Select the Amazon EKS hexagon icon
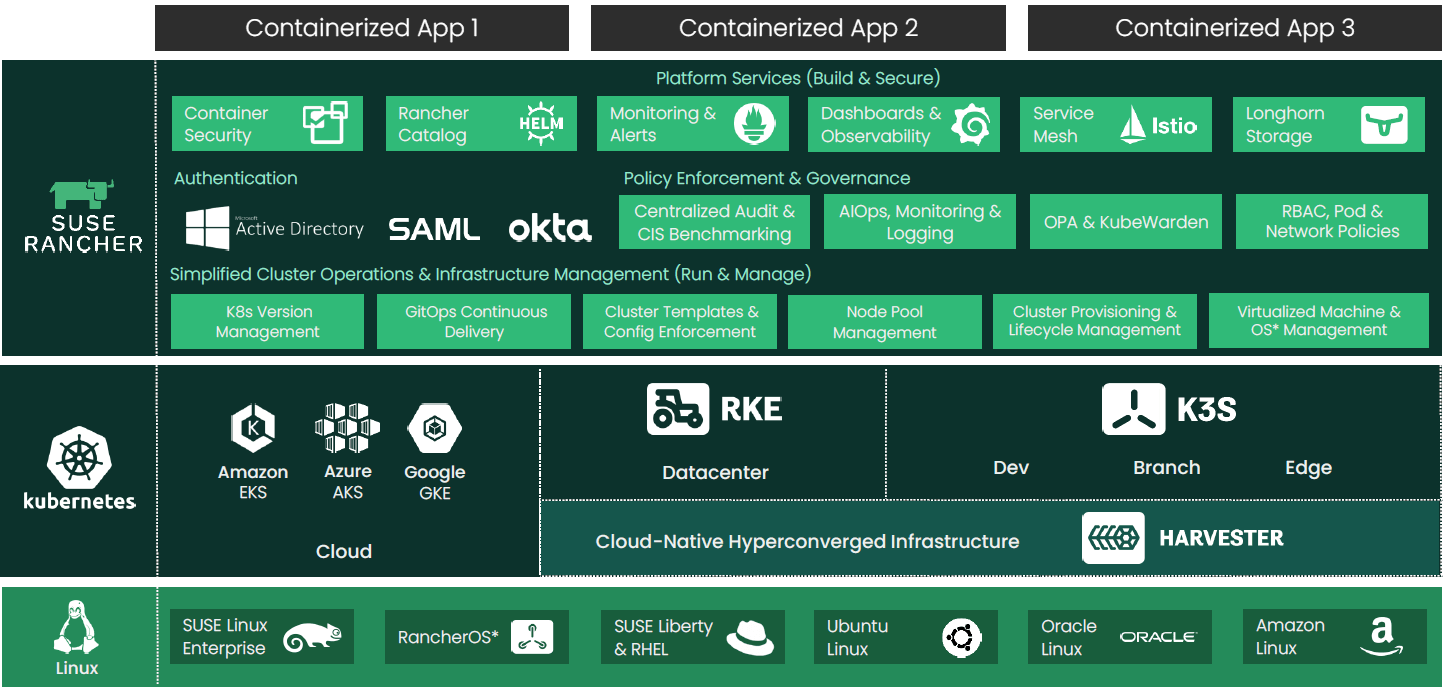The height and width of the screenshot is (689, 1445). point(253,430)
